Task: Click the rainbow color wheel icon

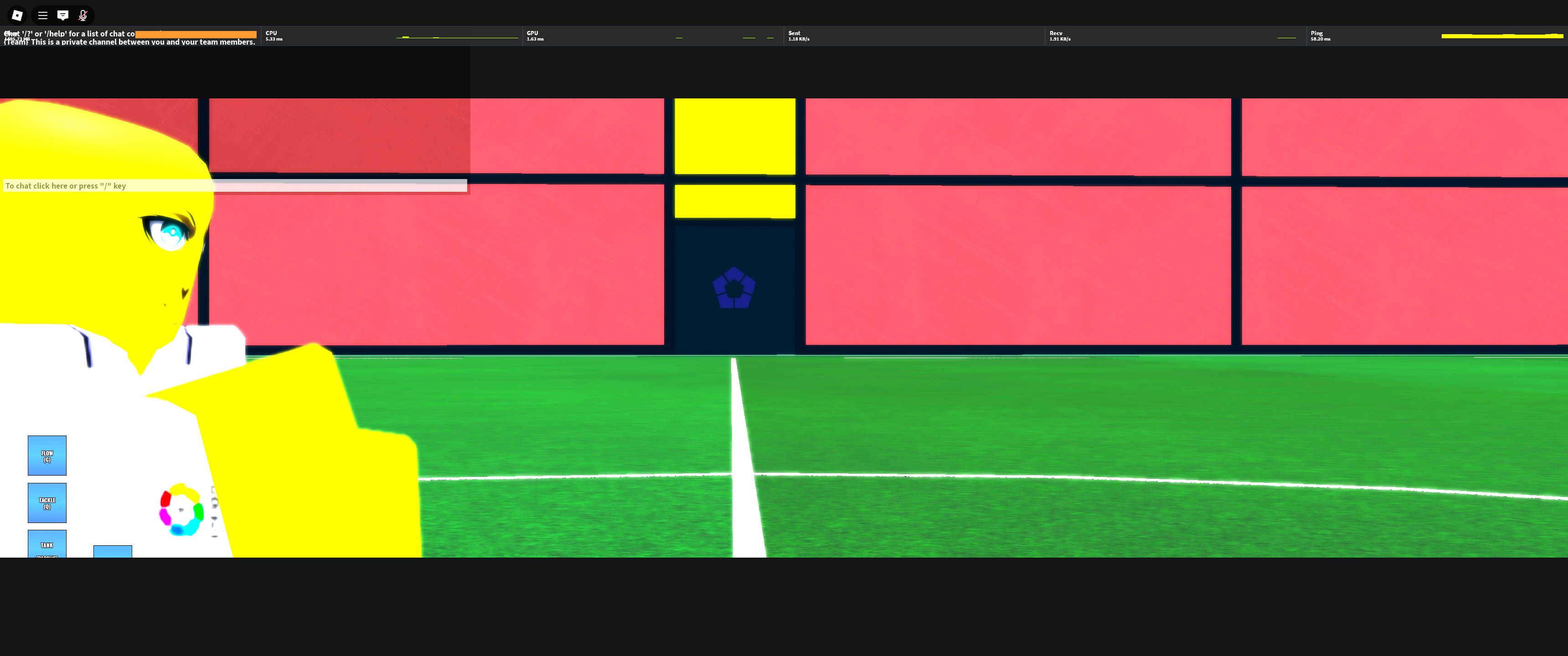Action: 181,510
